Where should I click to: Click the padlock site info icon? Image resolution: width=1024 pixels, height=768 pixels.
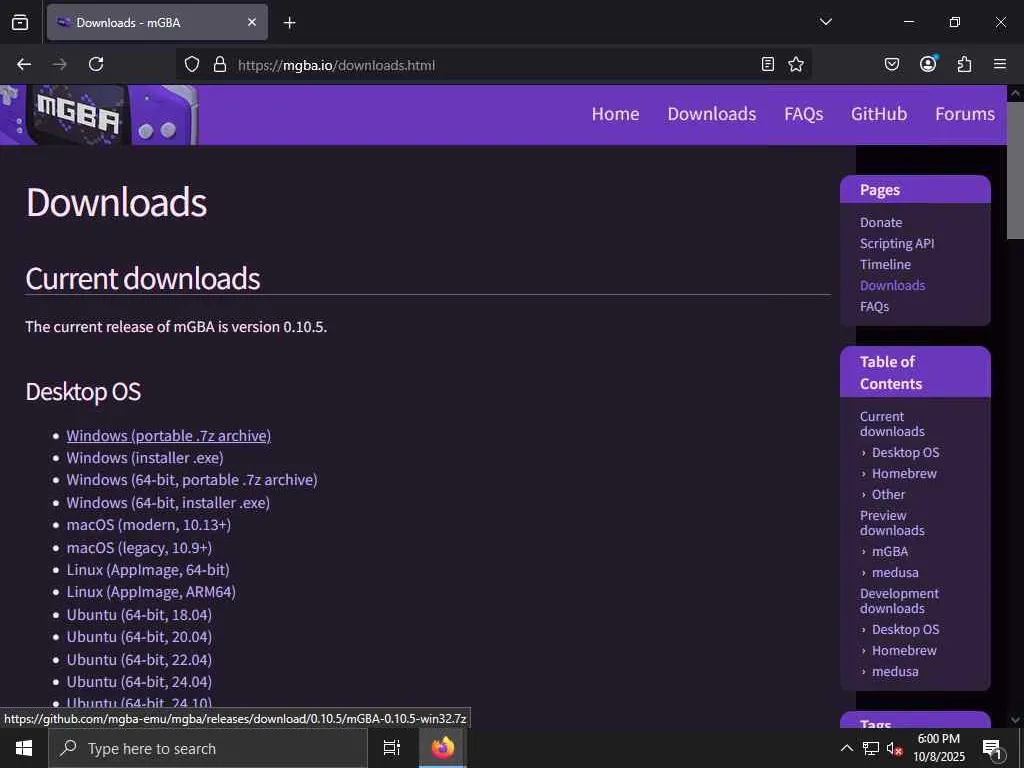[220, 64]
